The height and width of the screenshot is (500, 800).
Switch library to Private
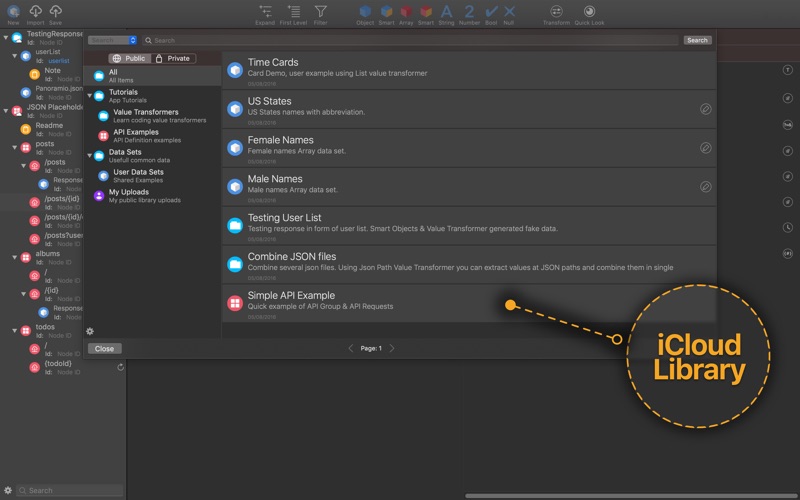pyautogui.click(x=173, y=58)
